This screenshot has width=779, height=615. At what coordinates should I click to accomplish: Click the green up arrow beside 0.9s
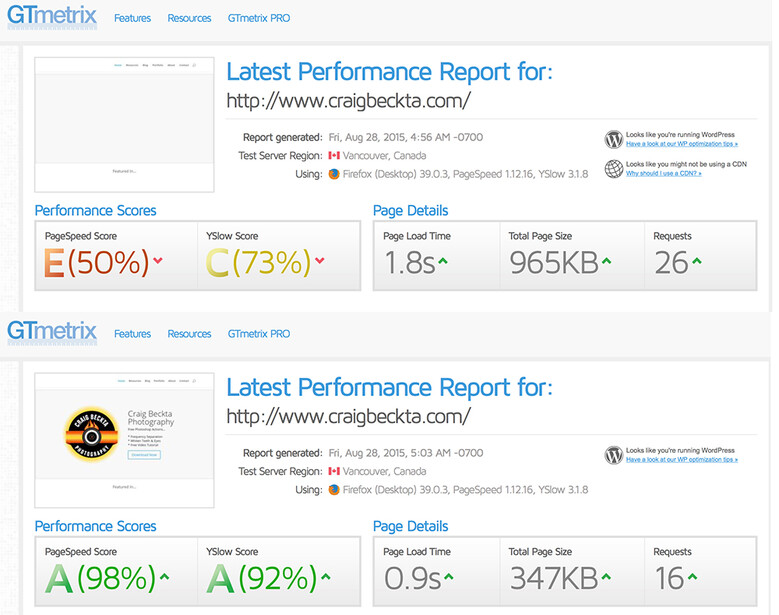(x=449, y=576)
